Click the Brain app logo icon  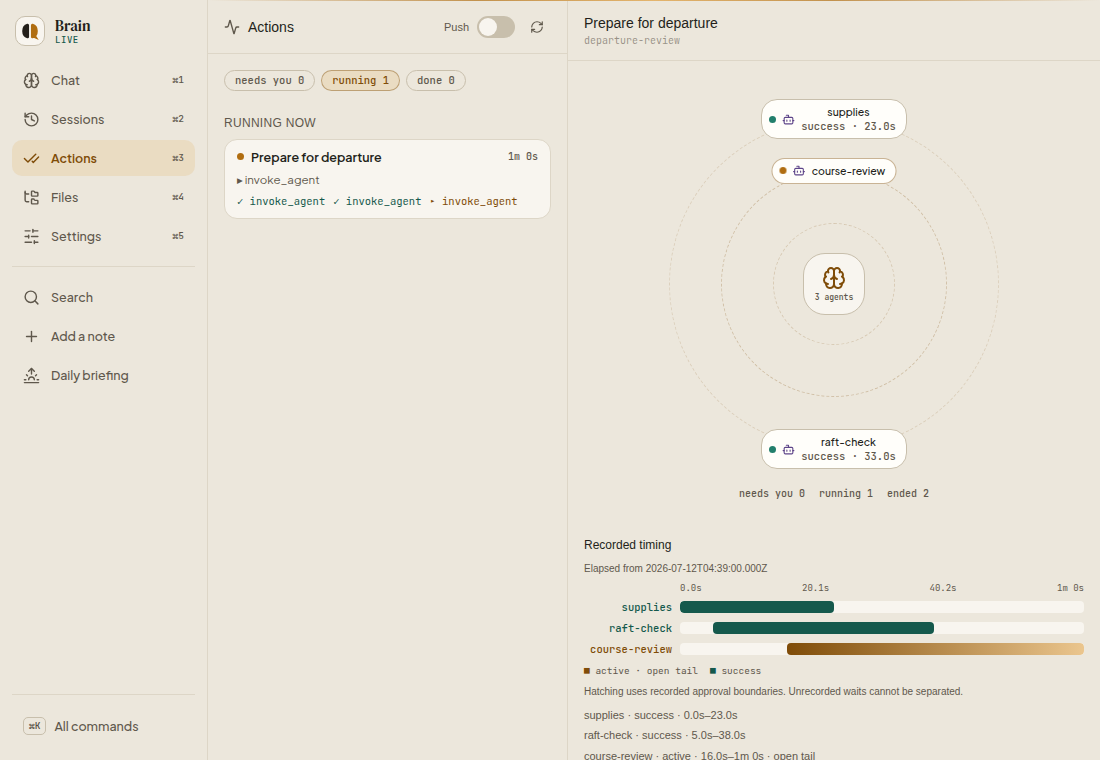(30, 31)
